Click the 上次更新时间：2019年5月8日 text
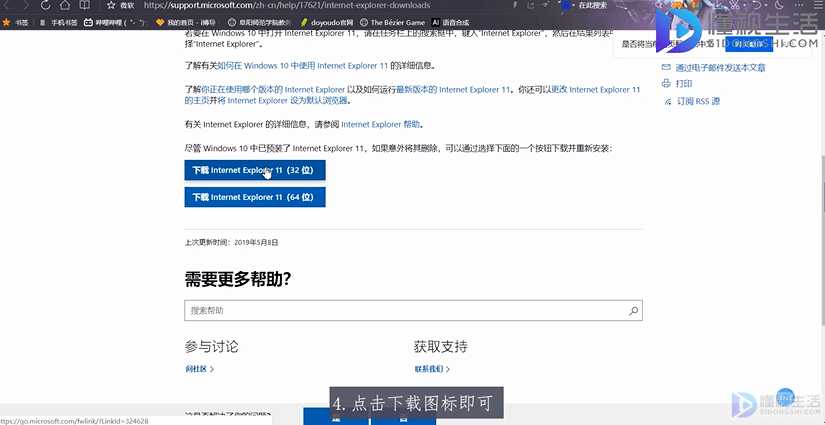The image size is (825, 425). click(232, 242)
